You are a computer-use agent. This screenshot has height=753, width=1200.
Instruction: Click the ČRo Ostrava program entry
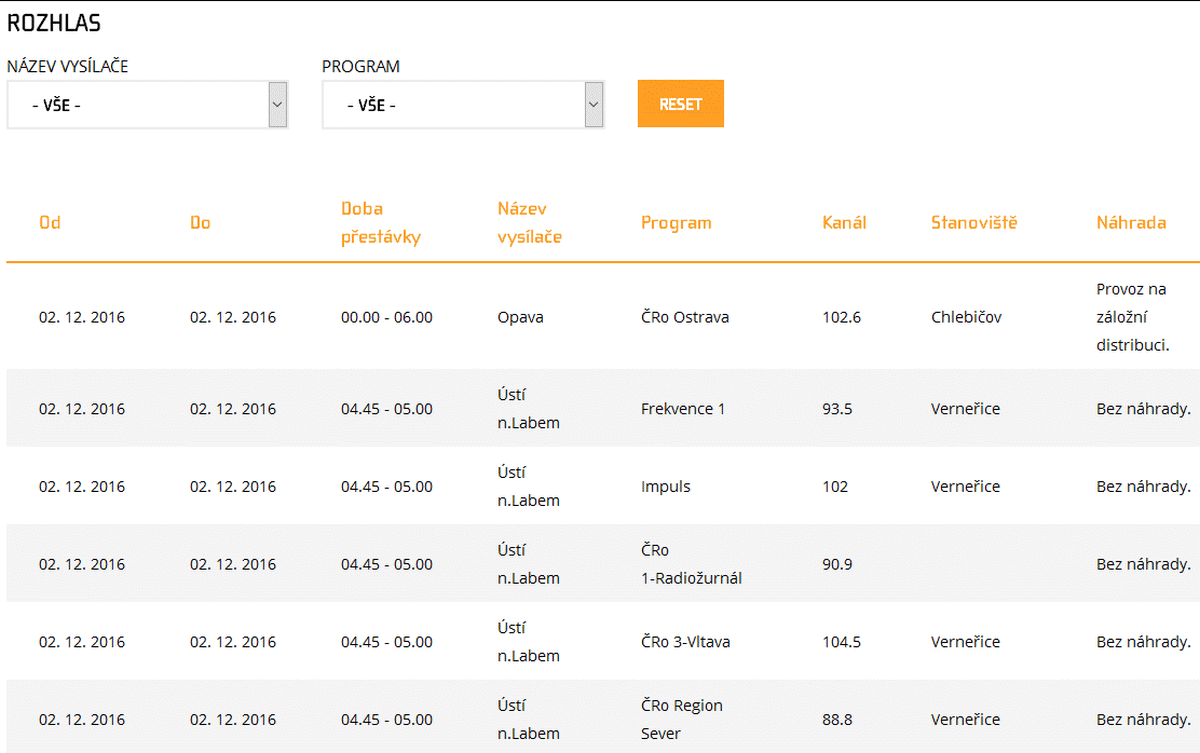(x=685, y=317)
